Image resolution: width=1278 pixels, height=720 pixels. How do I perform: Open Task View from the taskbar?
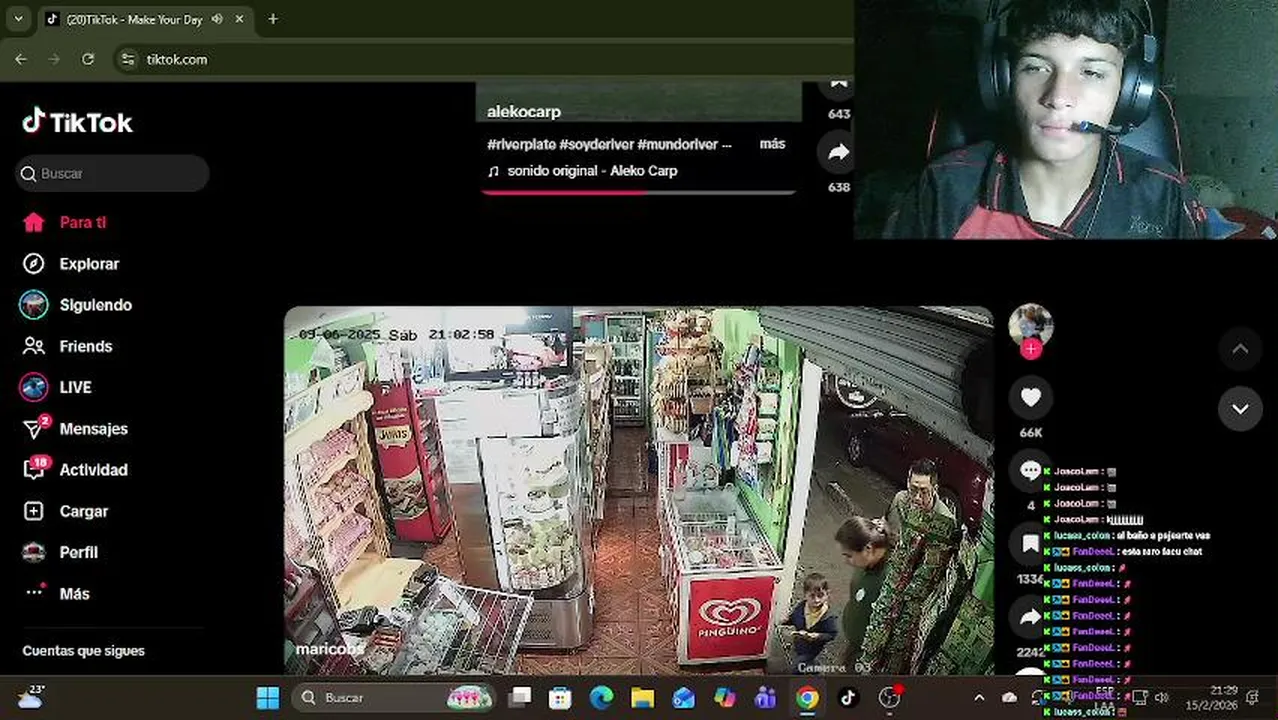point(520,698)
